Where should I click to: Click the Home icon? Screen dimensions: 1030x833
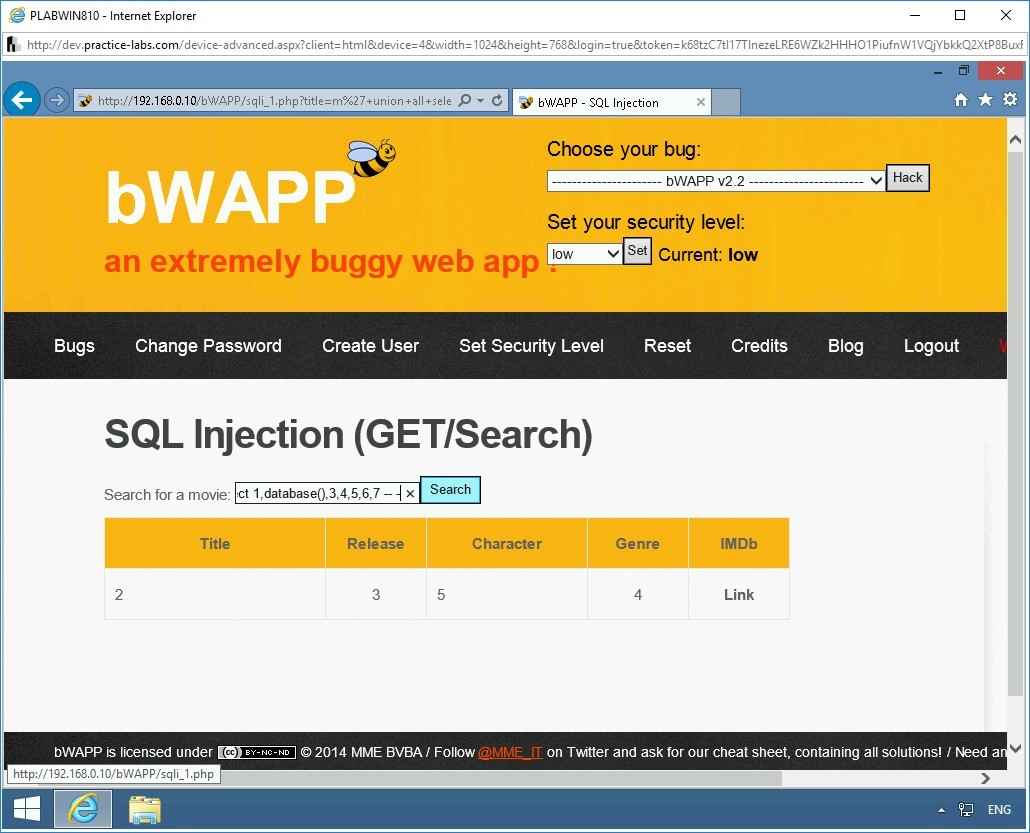(x=960, y=100)
